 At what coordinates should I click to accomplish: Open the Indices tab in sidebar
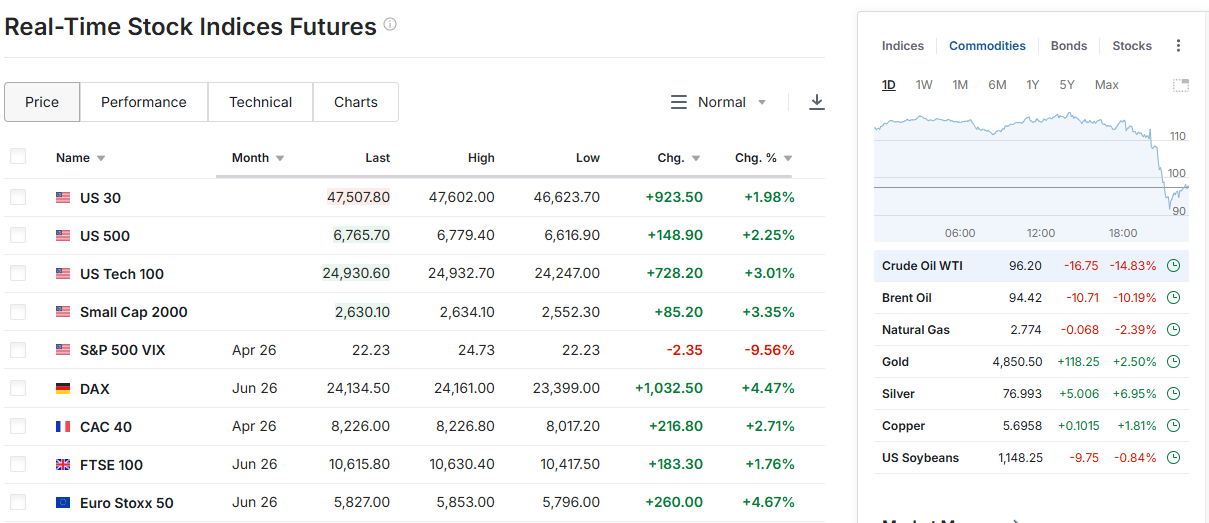[x=903, y=46]
